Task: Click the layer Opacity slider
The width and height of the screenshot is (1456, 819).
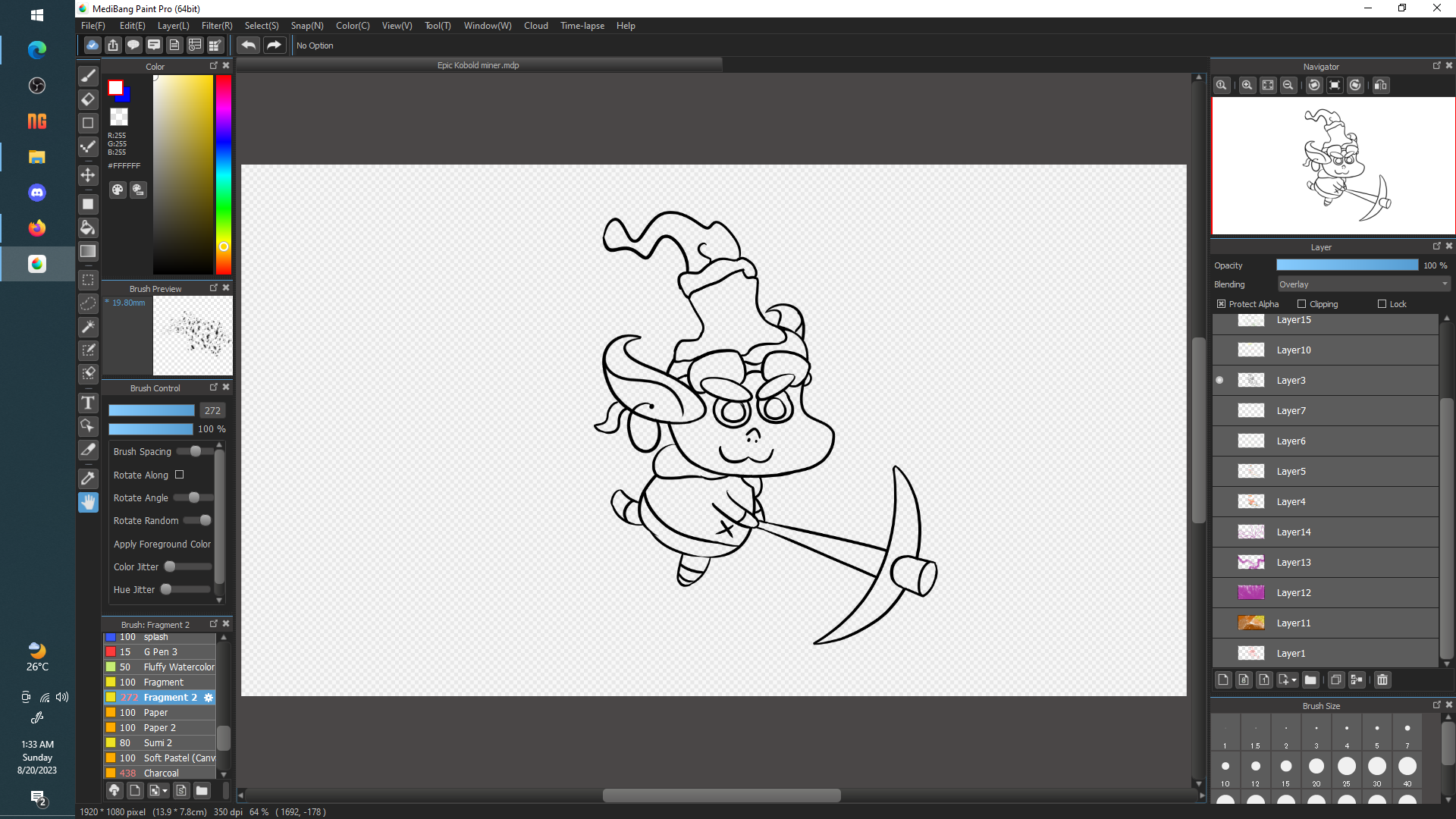Action: (1347, 265)
